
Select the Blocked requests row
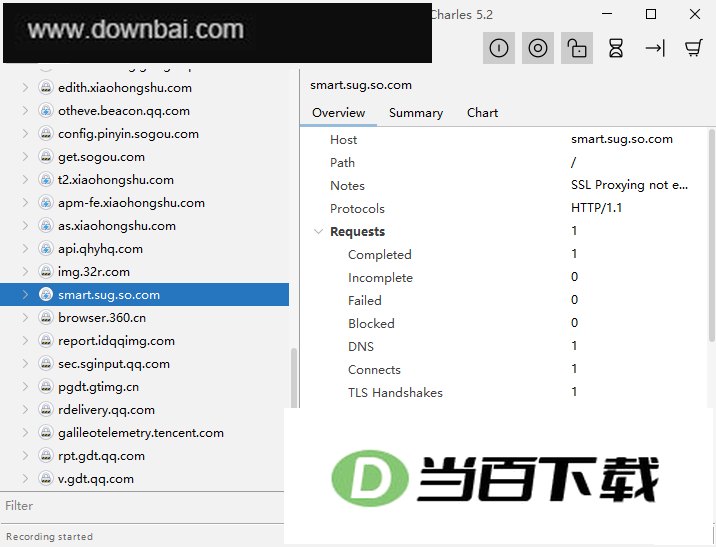tap(505, 323)
